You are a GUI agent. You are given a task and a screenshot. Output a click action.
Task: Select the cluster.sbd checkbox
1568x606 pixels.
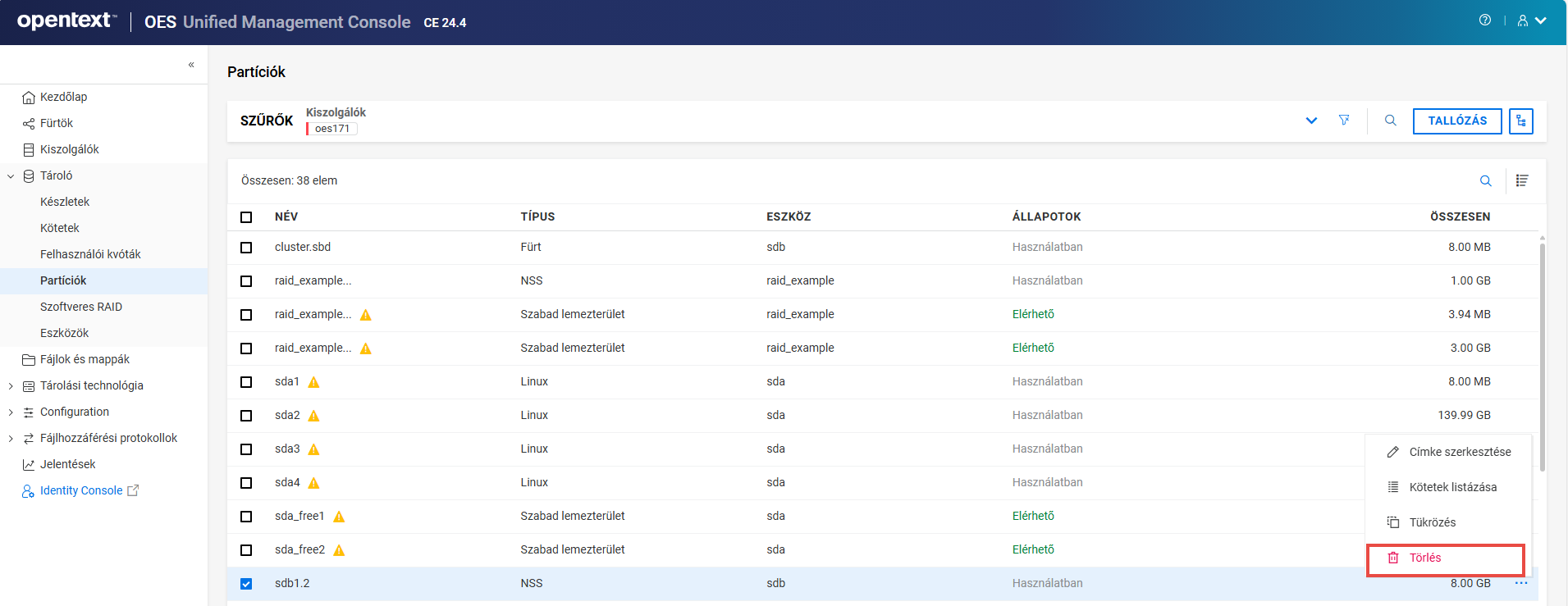click(246, 248)
